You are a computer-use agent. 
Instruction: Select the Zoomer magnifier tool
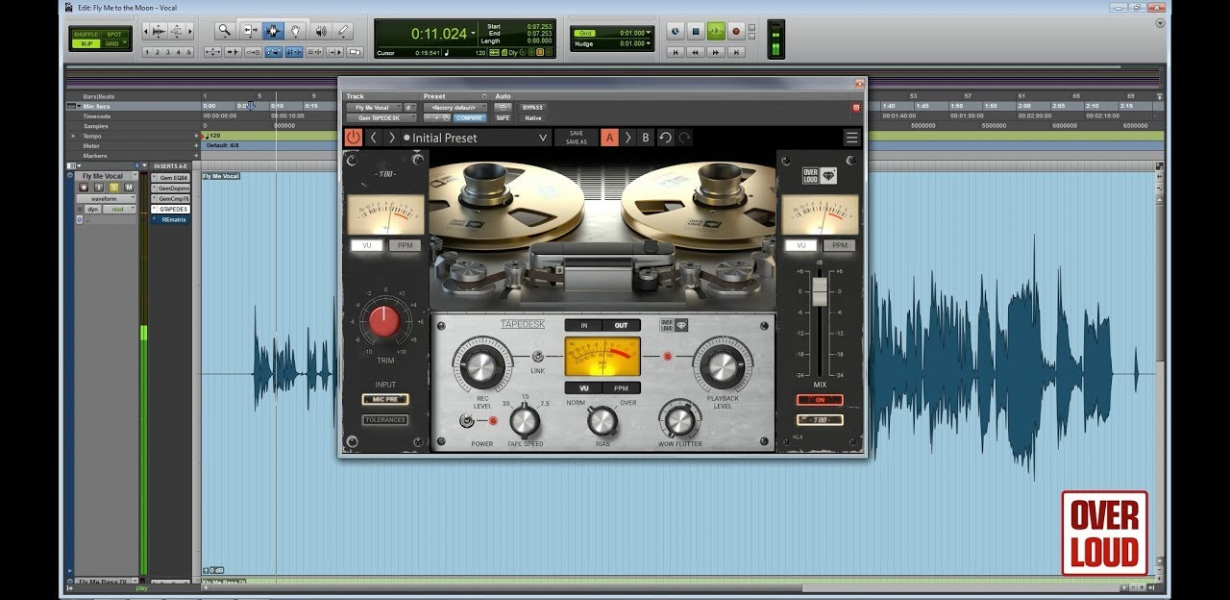point(225,31)
